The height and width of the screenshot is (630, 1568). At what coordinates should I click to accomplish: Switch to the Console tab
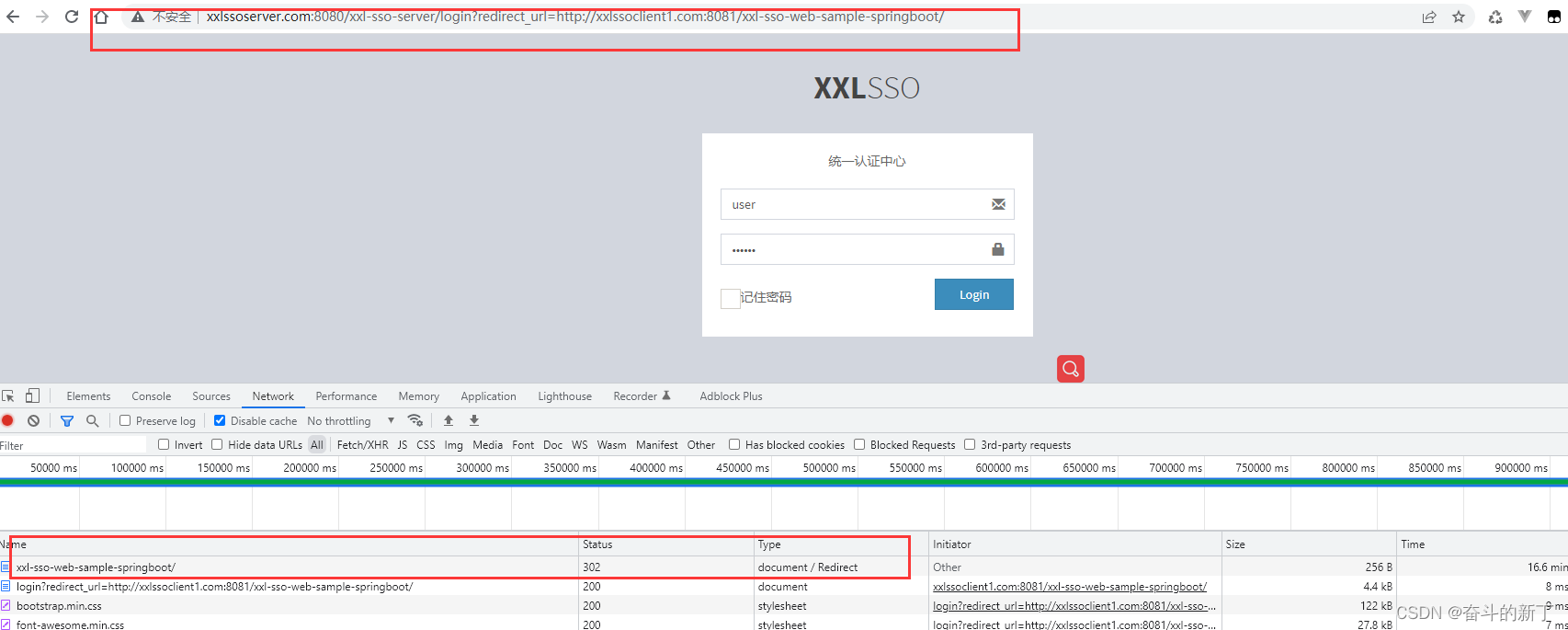pos(151,396)
